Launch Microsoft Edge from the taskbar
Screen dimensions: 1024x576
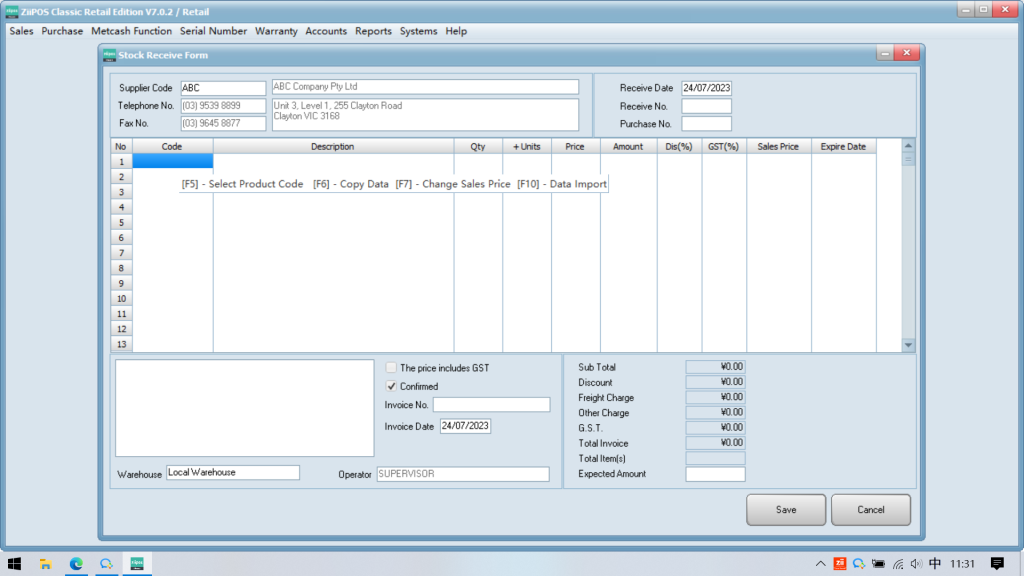click(x=76, y=563)
